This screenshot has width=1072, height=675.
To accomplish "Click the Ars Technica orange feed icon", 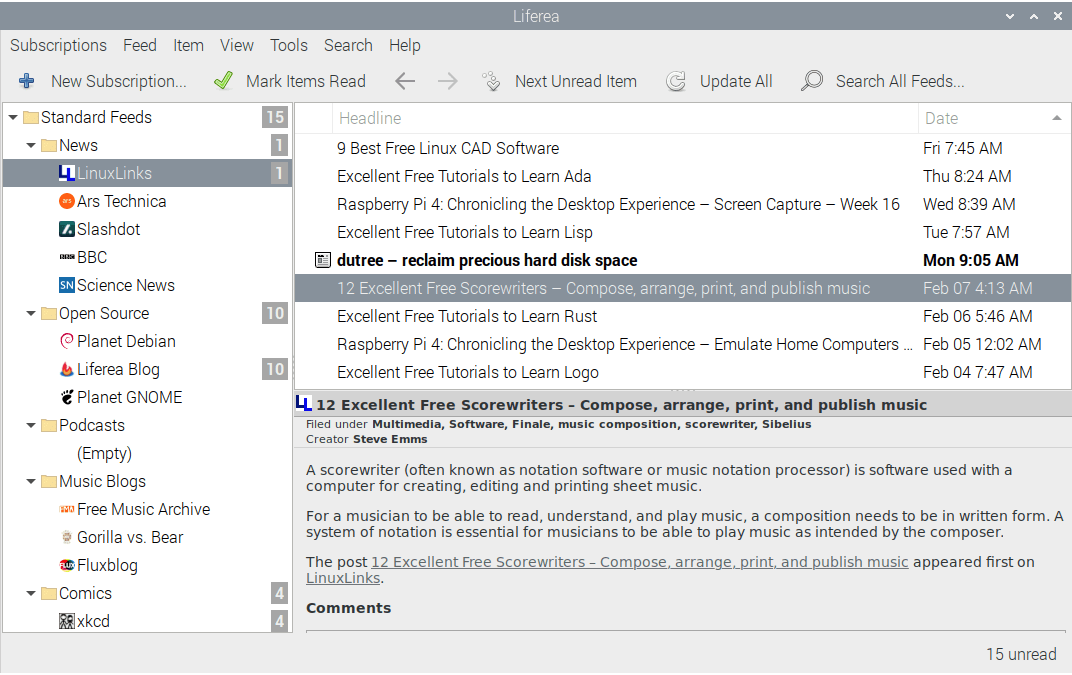I will click(66, 202).
